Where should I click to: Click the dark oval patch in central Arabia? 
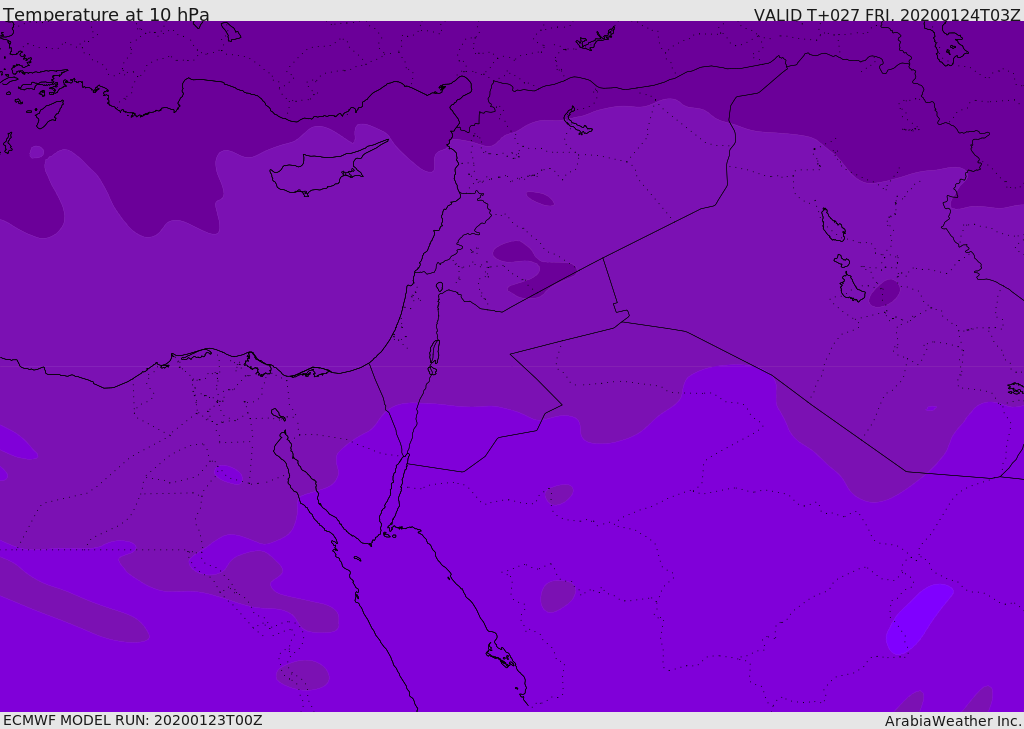[x=557, y=595]
